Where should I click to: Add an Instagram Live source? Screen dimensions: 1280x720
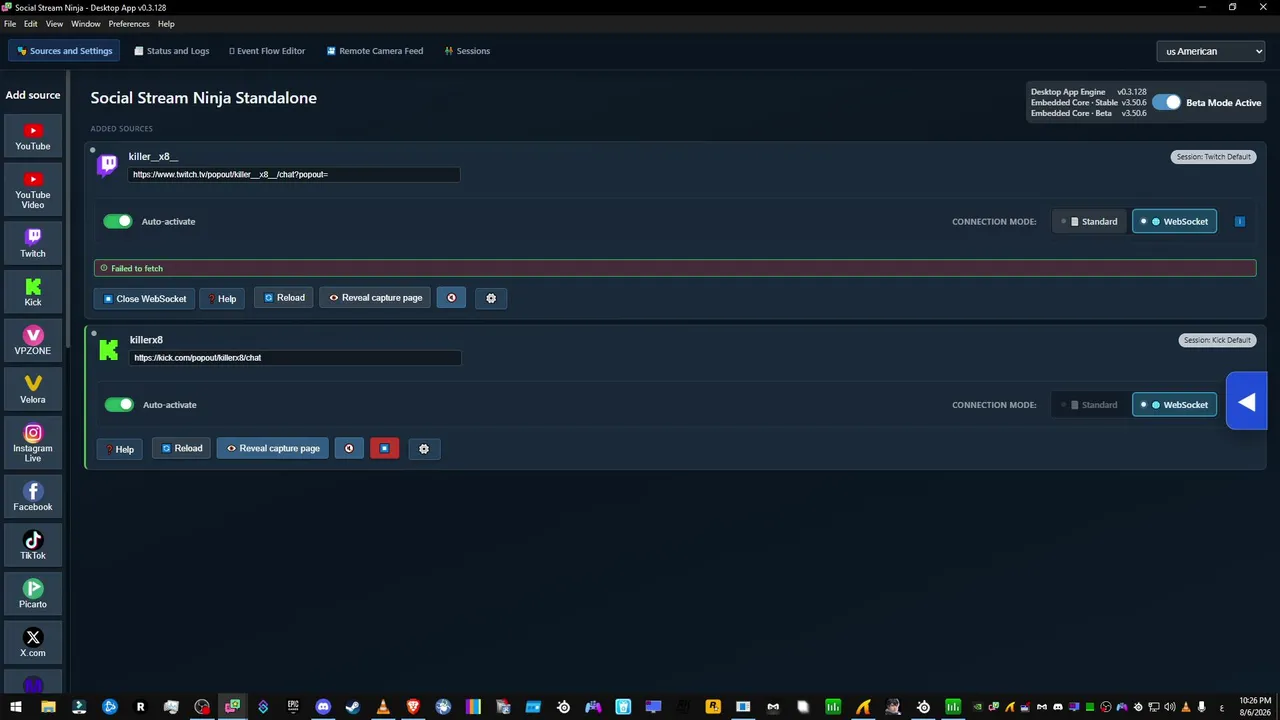click(x=33, y=443)
